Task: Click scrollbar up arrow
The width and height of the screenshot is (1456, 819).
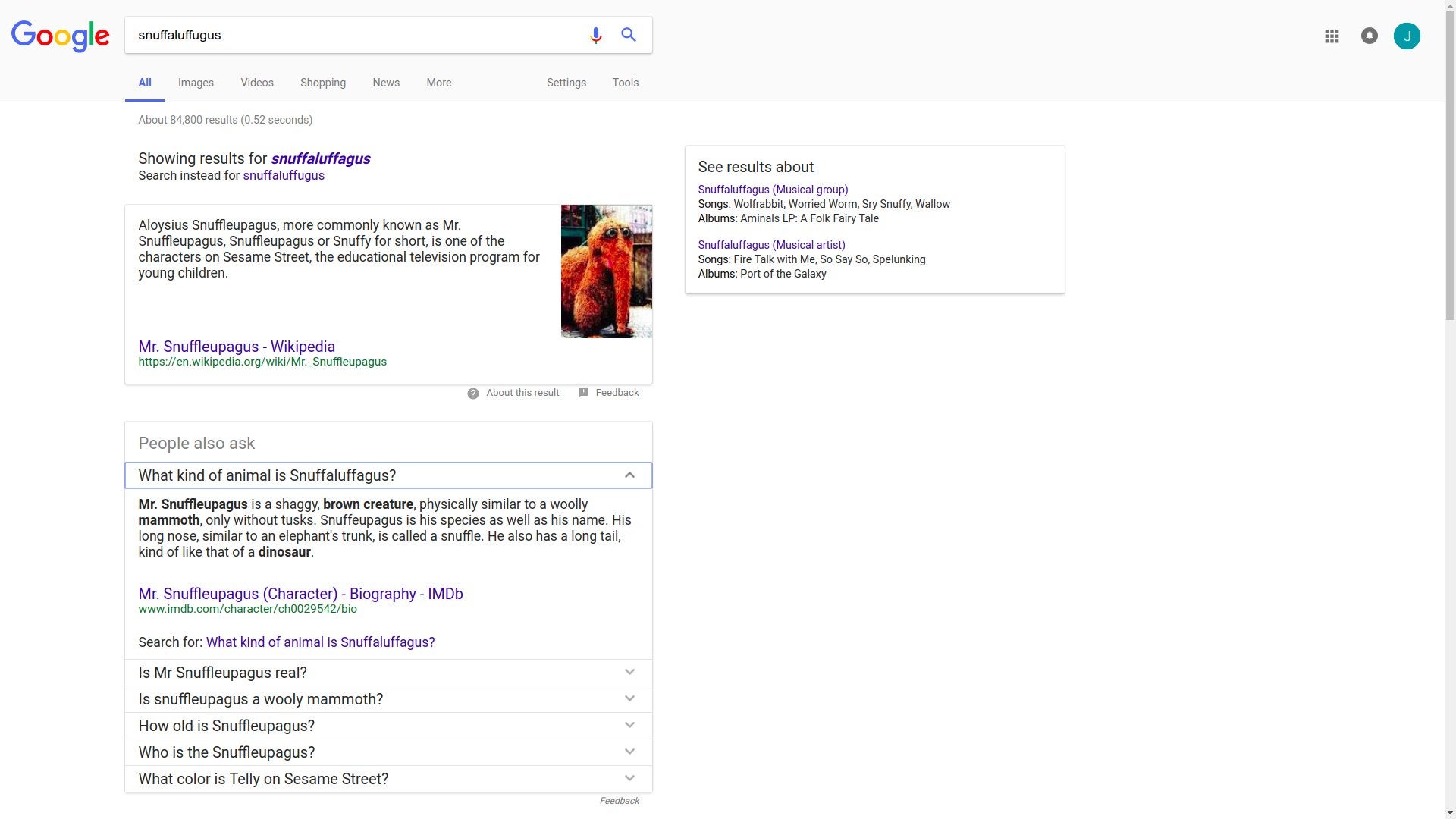Action: (x=1450, y=6)
